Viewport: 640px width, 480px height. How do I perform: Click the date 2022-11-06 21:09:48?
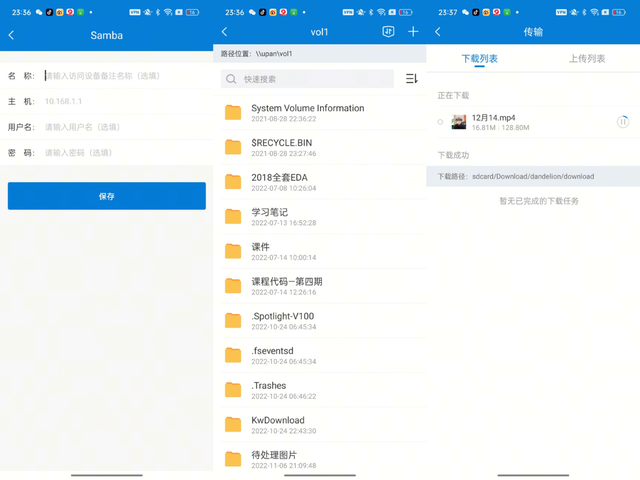coord(284,466)
